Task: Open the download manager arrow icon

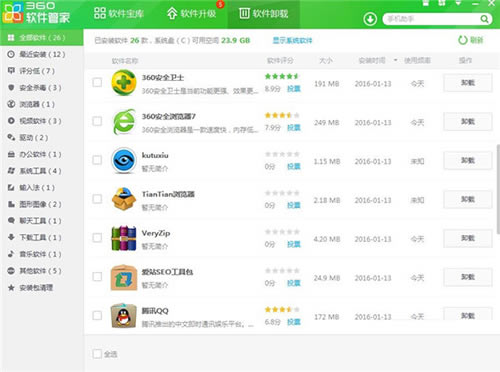Action: pyautogui.click(x=370, y=19)
